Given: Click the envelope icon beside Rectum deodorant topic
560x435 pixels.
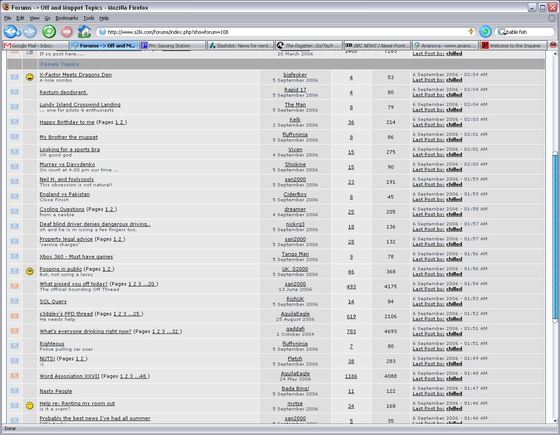Looking at the screenshot, I should 14,92.
